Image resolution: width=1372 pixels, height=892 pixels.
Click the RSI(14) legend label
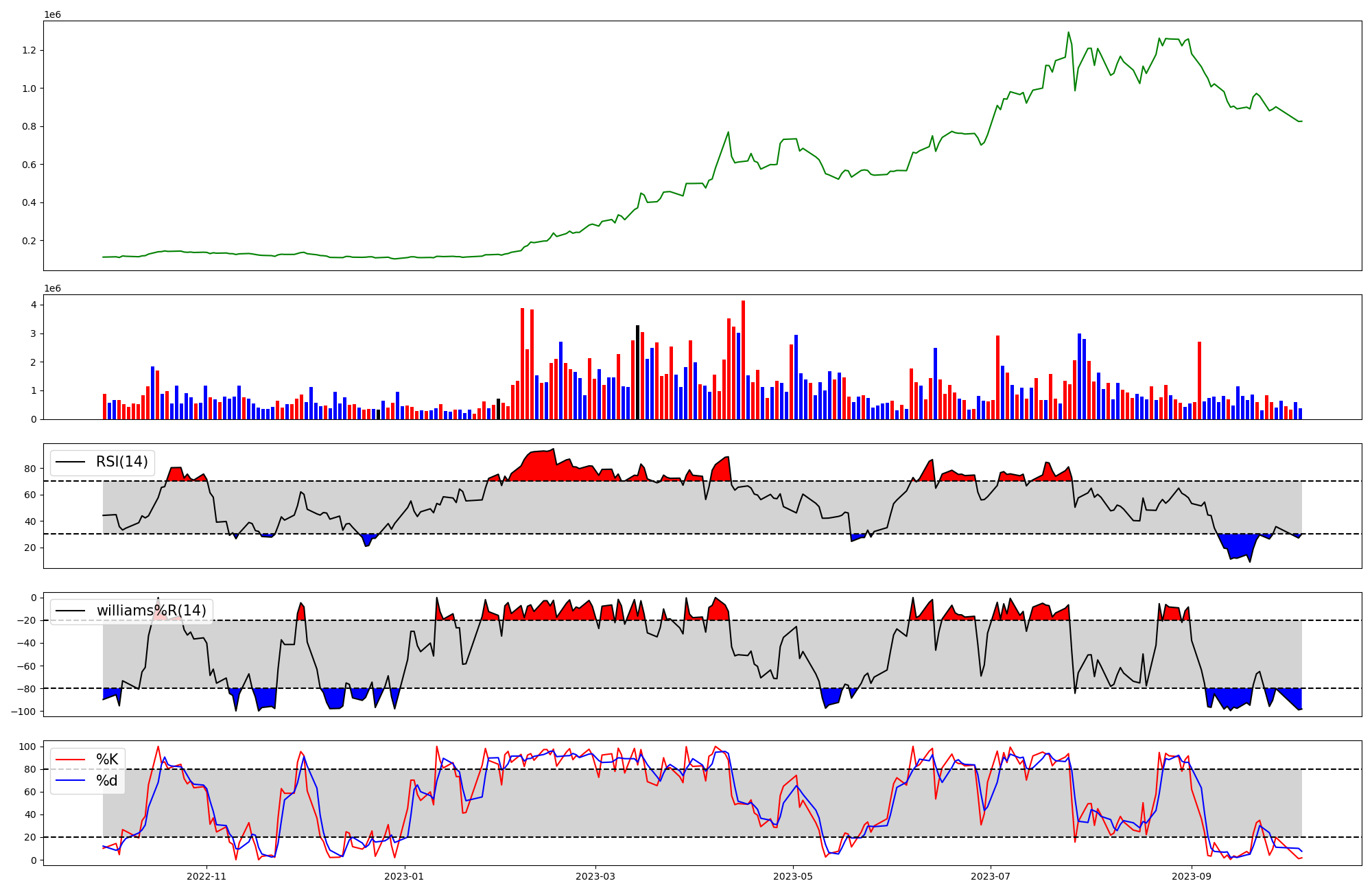(x=121, y=462)
